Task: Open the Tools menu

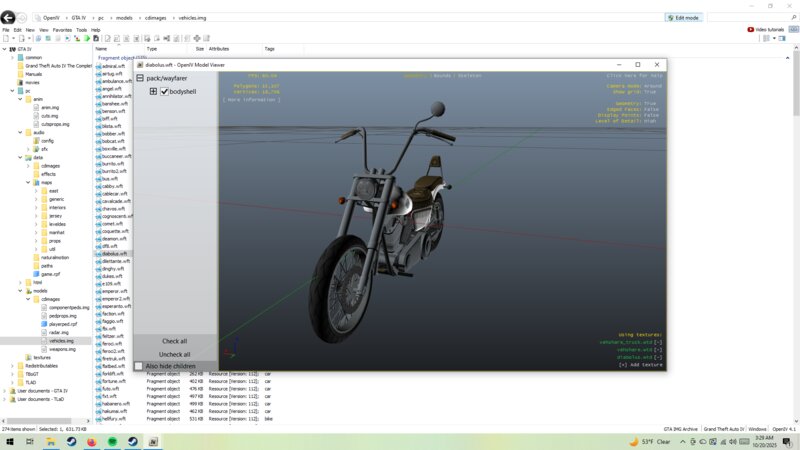Action: [x=81, y=30]
